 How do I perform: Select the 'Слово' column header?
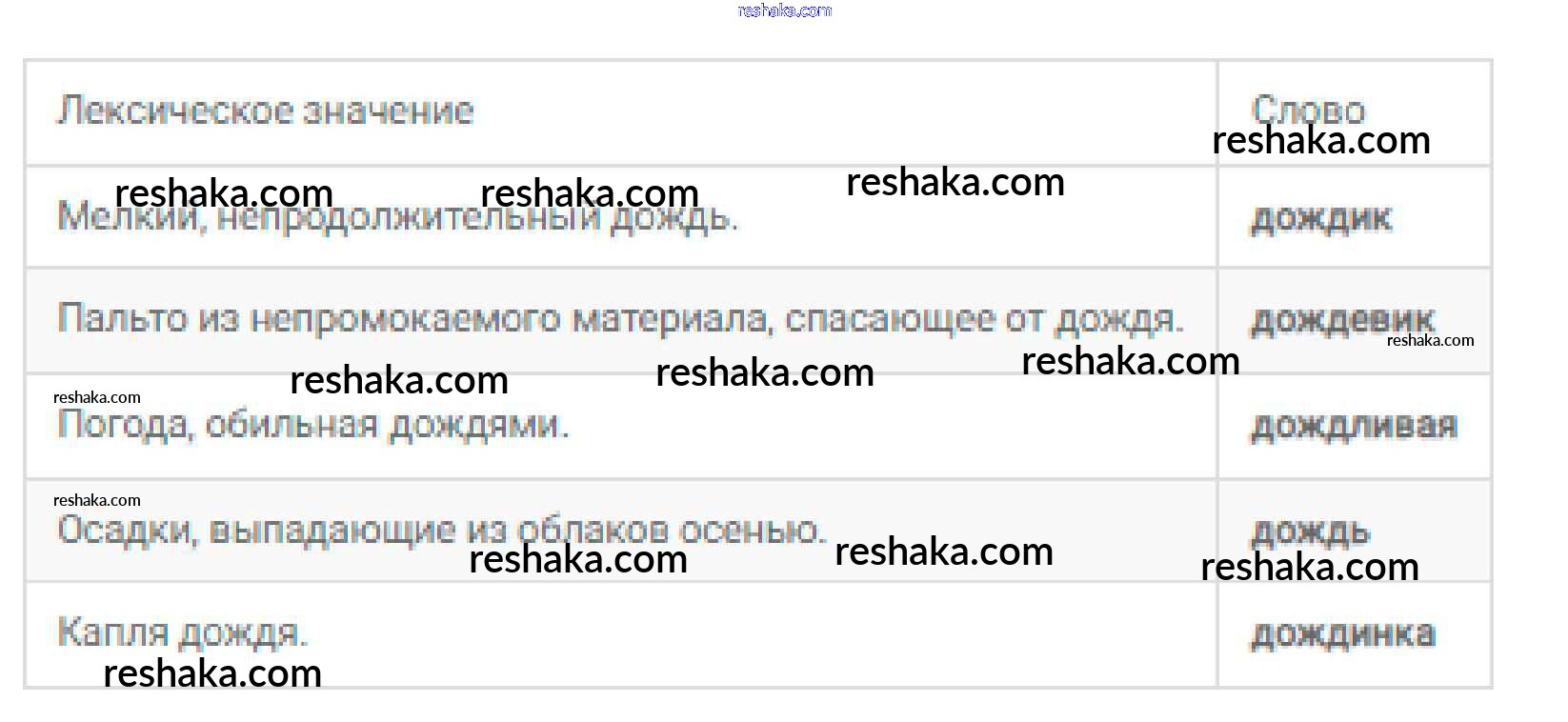(x=1308, y=110)
